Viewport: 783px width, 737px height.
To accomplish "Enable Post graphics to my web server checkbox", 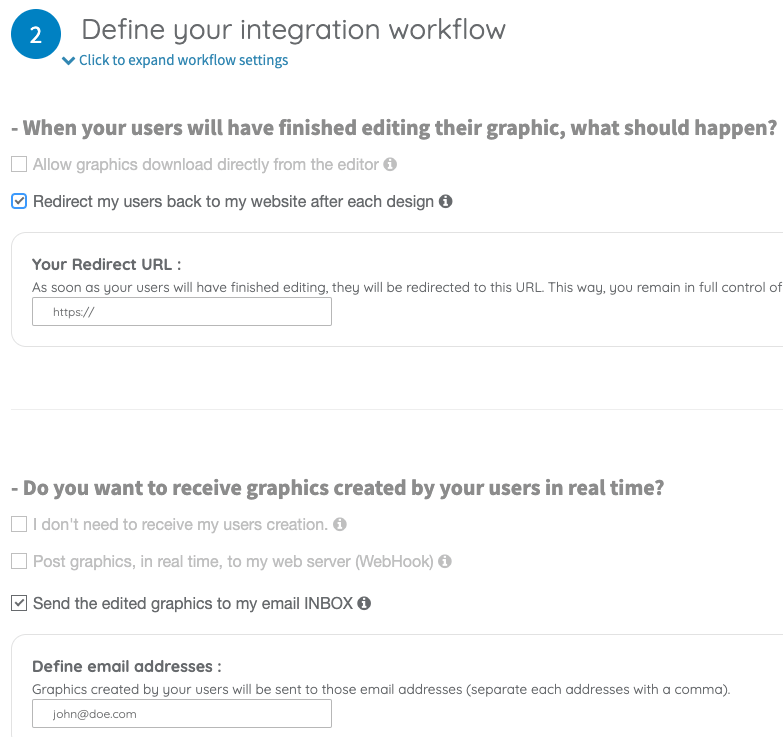I will click(19, 561).
